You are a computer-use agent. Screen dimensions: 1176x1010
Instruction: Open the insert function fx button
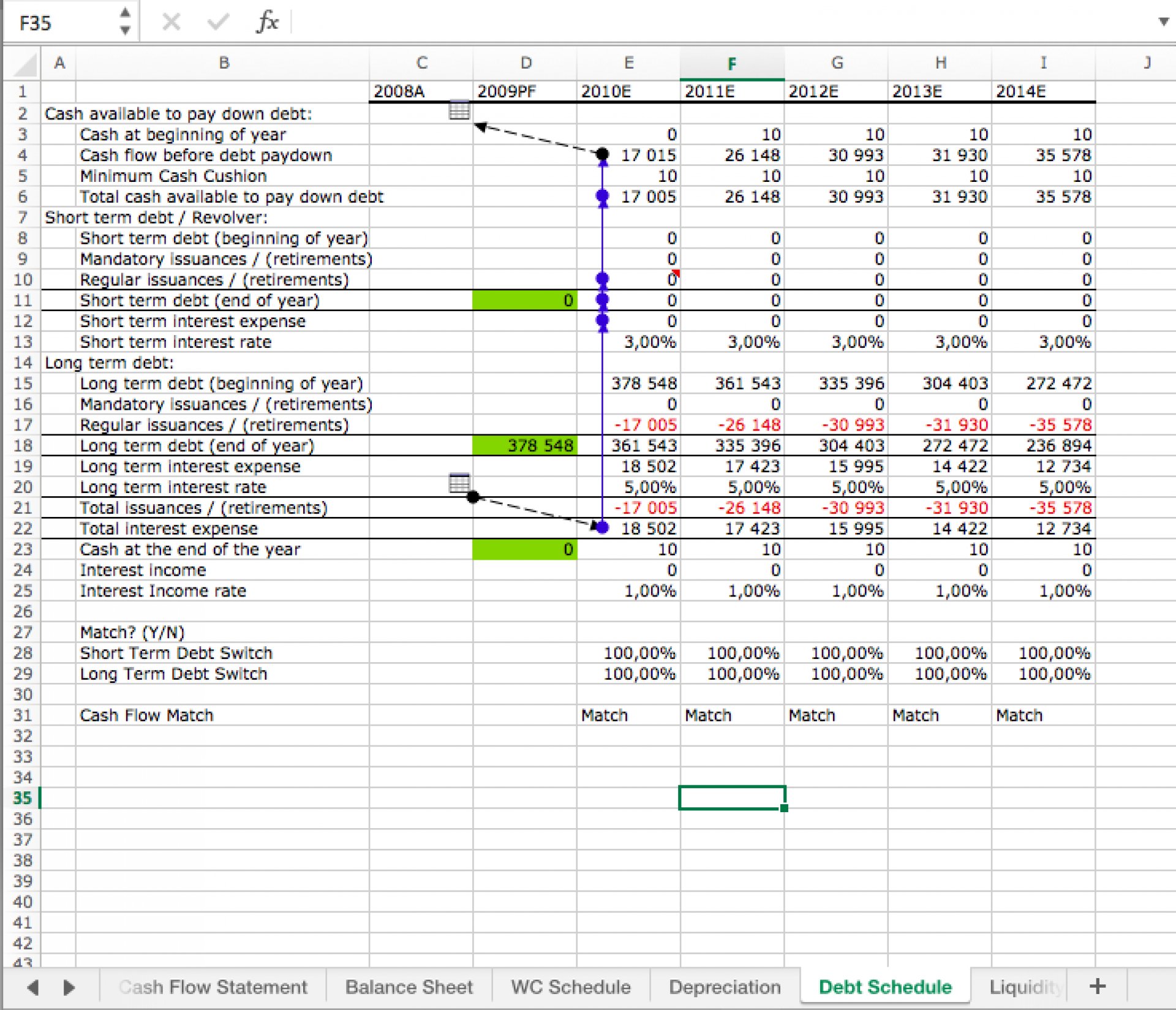pyautogui.click(x=267, y=23)
